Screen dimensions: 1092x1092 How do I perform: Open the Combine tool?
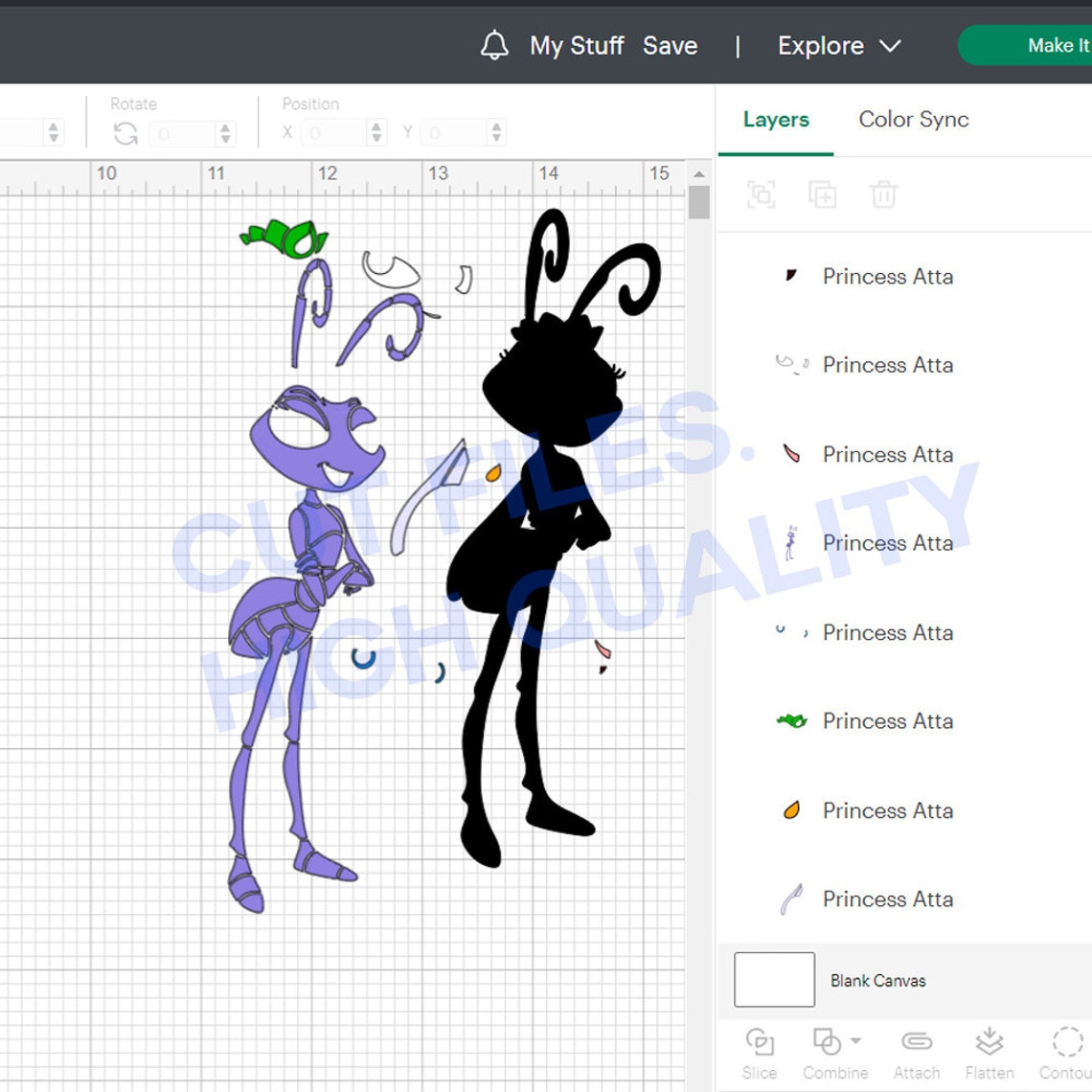click(x=826, y=1052)
